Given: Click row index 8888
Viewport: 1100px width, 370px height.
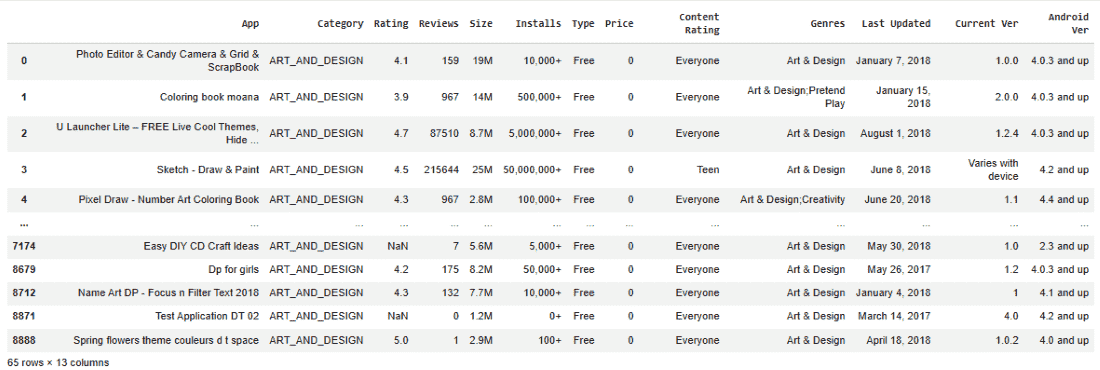Looking at the screenshot, I should coord(24,340).
